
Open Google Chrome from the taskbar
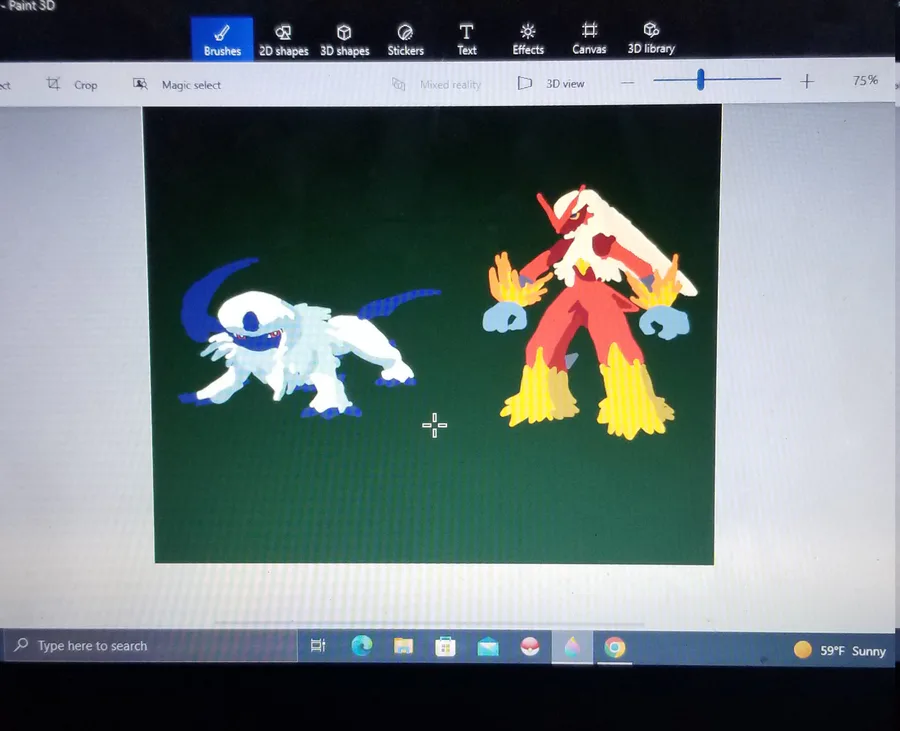pyautogui.click(x=615, y=648)
